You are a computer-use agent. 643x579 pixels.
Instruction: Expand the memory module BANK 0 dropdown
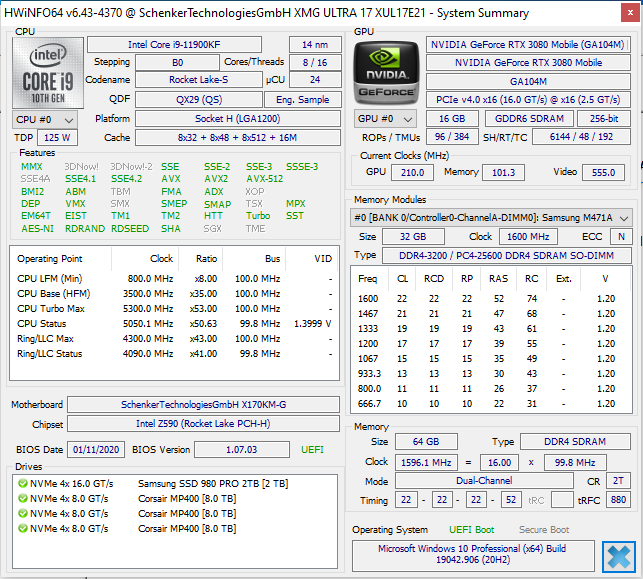pyautogui.click(x=491, y=218)
